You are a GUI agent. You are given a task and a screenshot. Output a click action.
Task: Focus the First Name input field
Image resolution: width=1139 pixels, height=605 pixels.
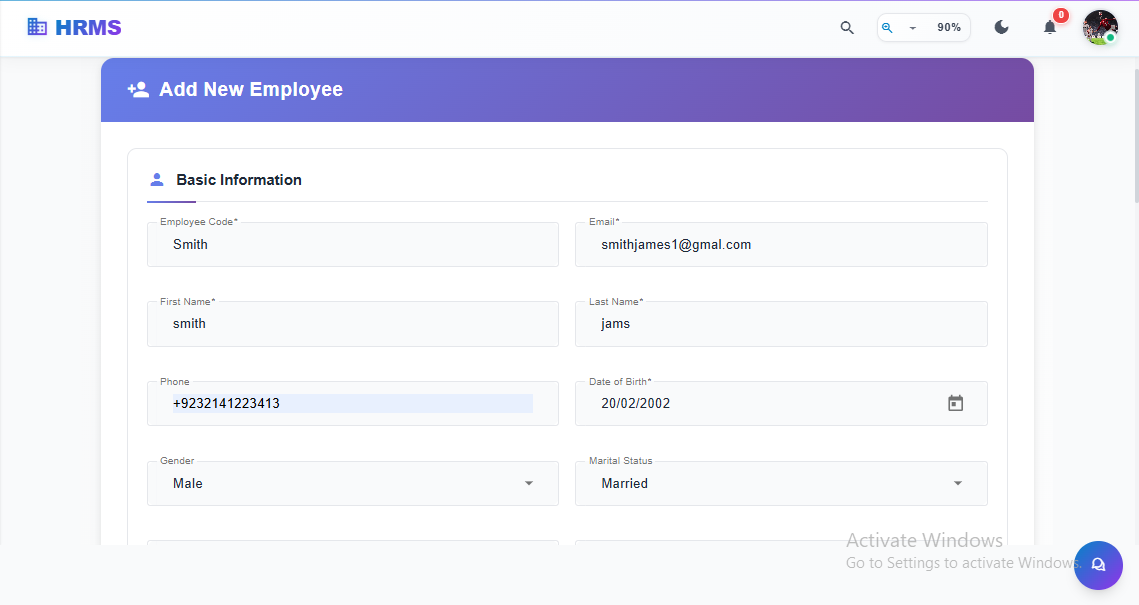coord(353,324)
